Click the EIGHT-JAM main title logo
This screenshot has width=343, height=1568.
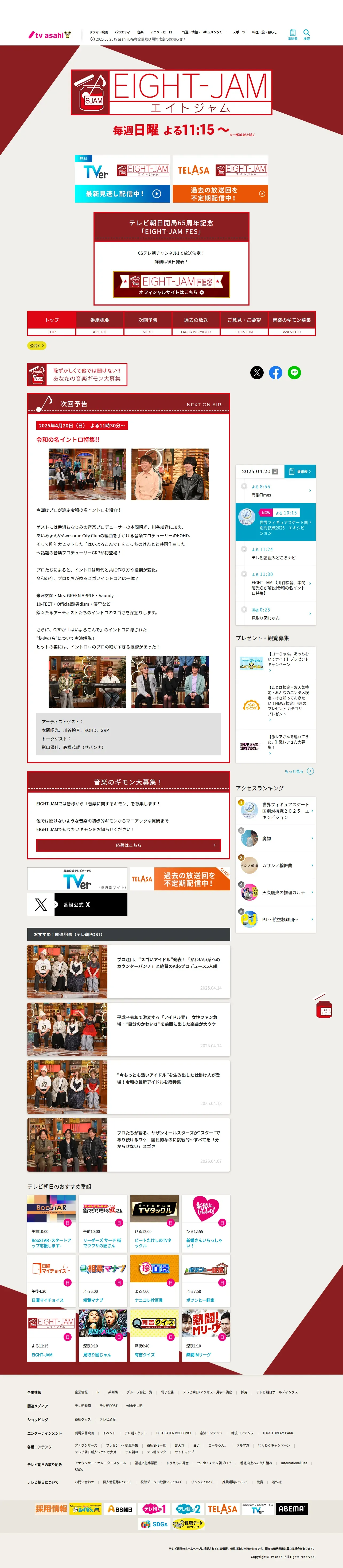click(x=171, y=92)
